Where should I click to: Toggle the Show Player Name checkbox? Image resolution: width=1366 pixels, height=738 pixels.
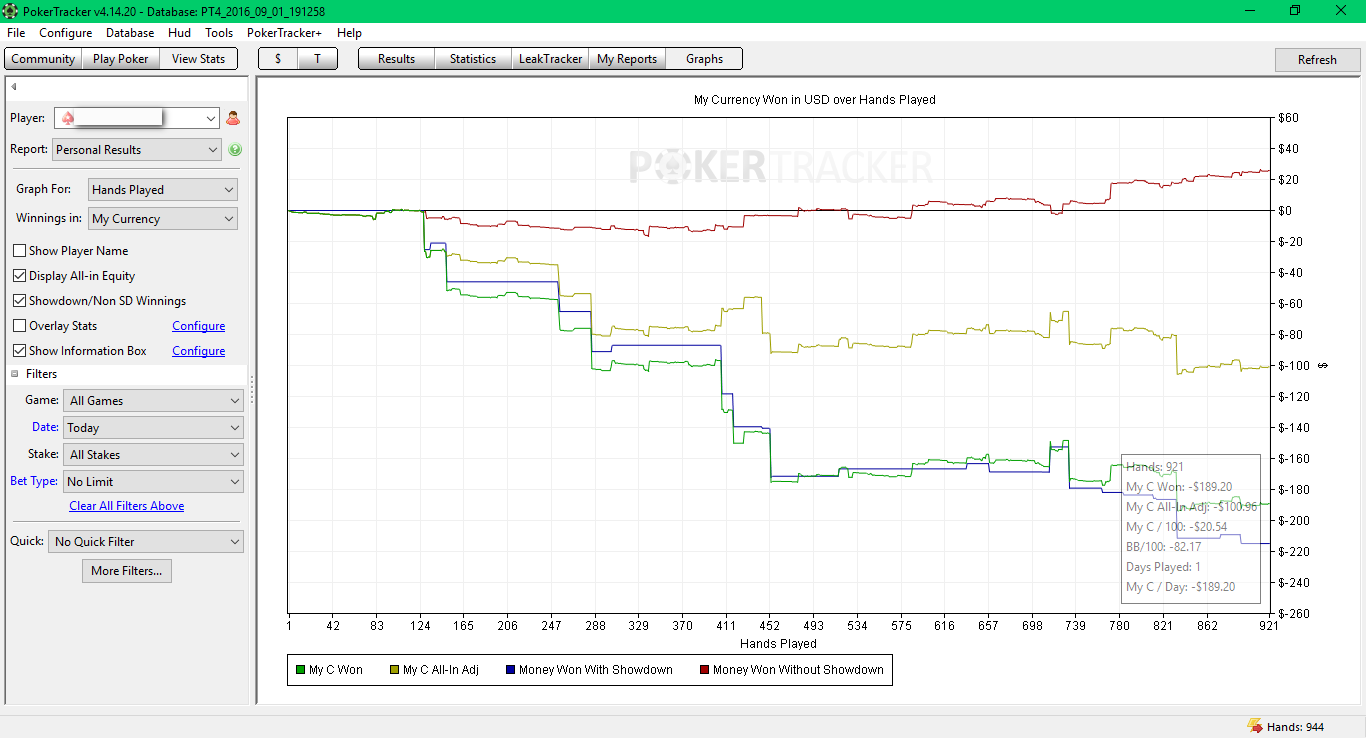pos(20,251)
